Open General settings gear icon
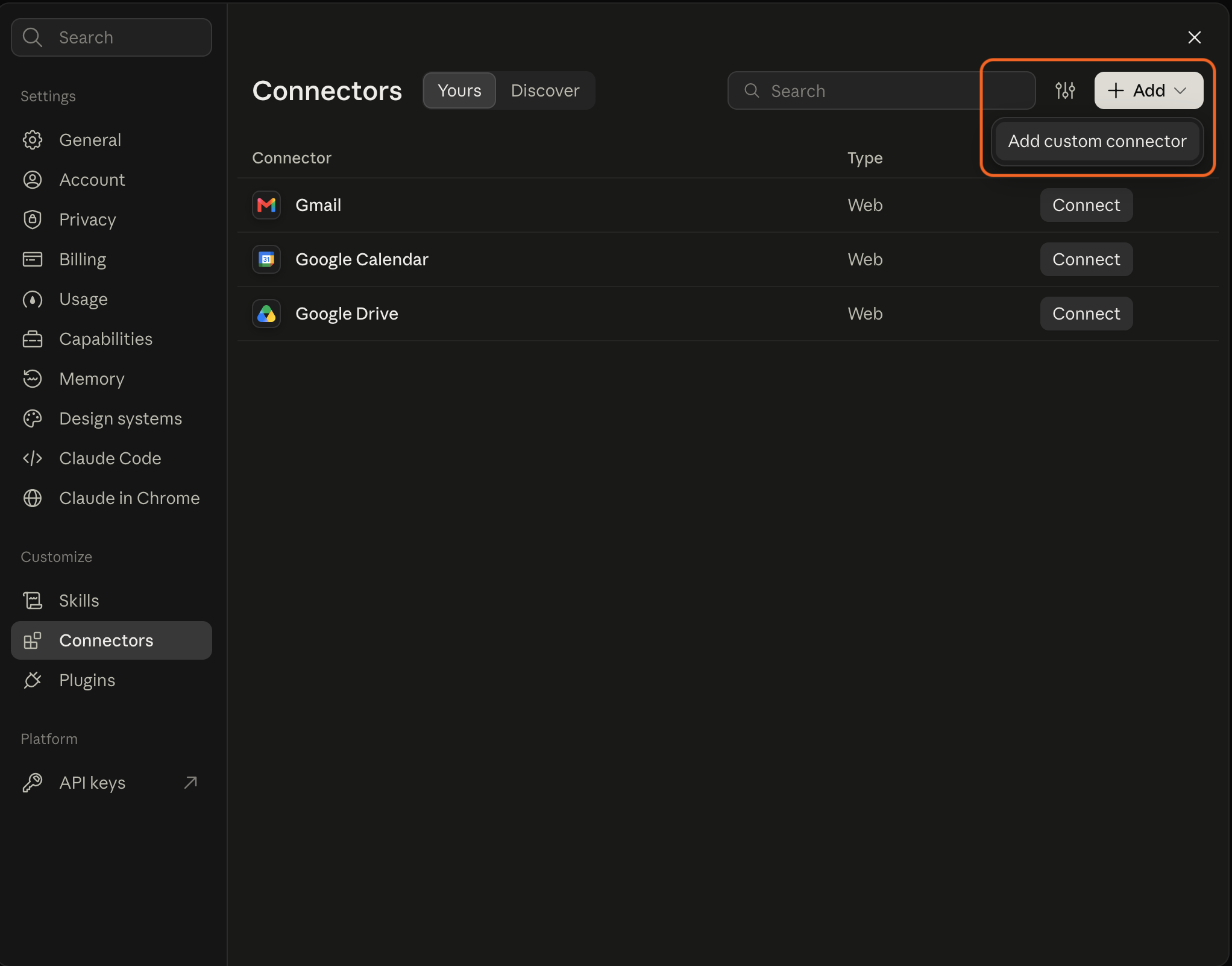Viewport: 1232px width, 966px height. coord(33,140)
